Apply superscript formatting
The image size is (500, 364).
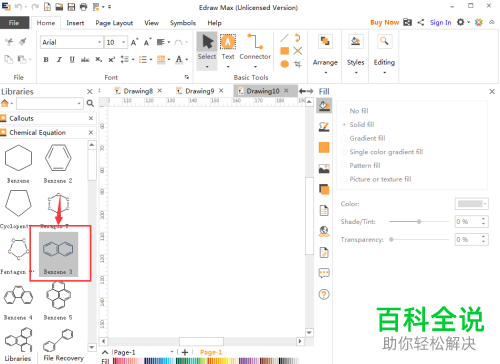click(111, 59)
